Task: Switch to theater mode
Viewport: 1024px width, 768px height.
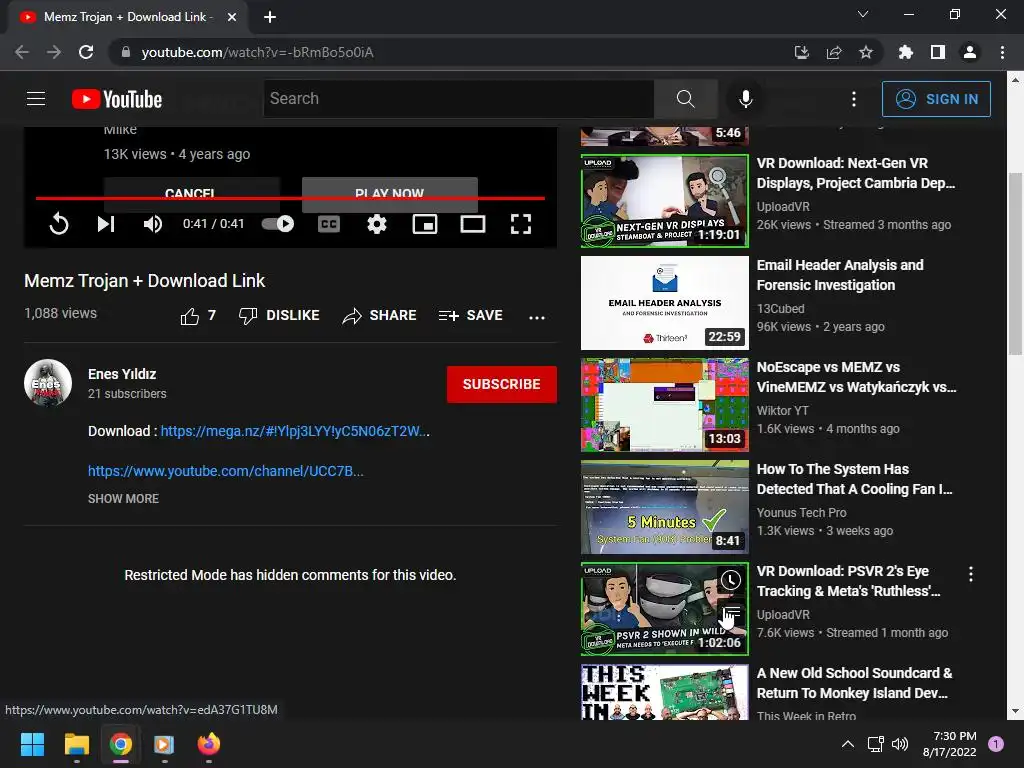Action: point(473,224)
